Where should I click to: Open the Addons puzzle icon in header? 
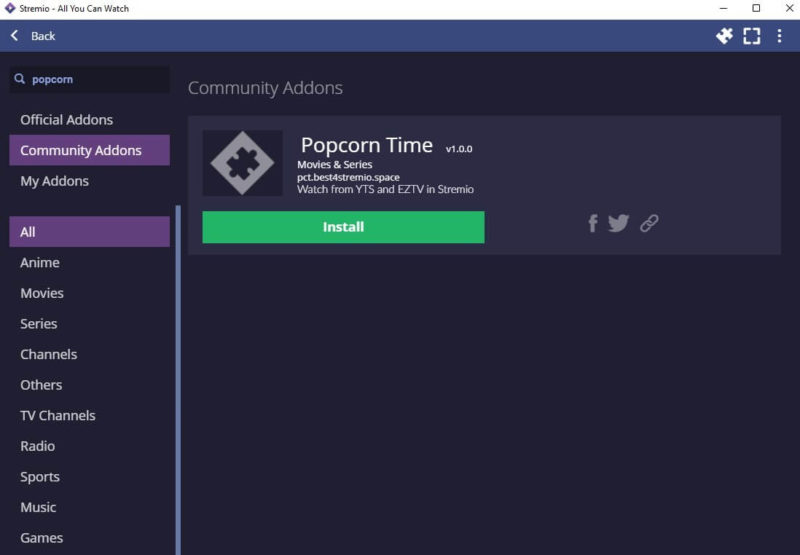click(724, 36)
